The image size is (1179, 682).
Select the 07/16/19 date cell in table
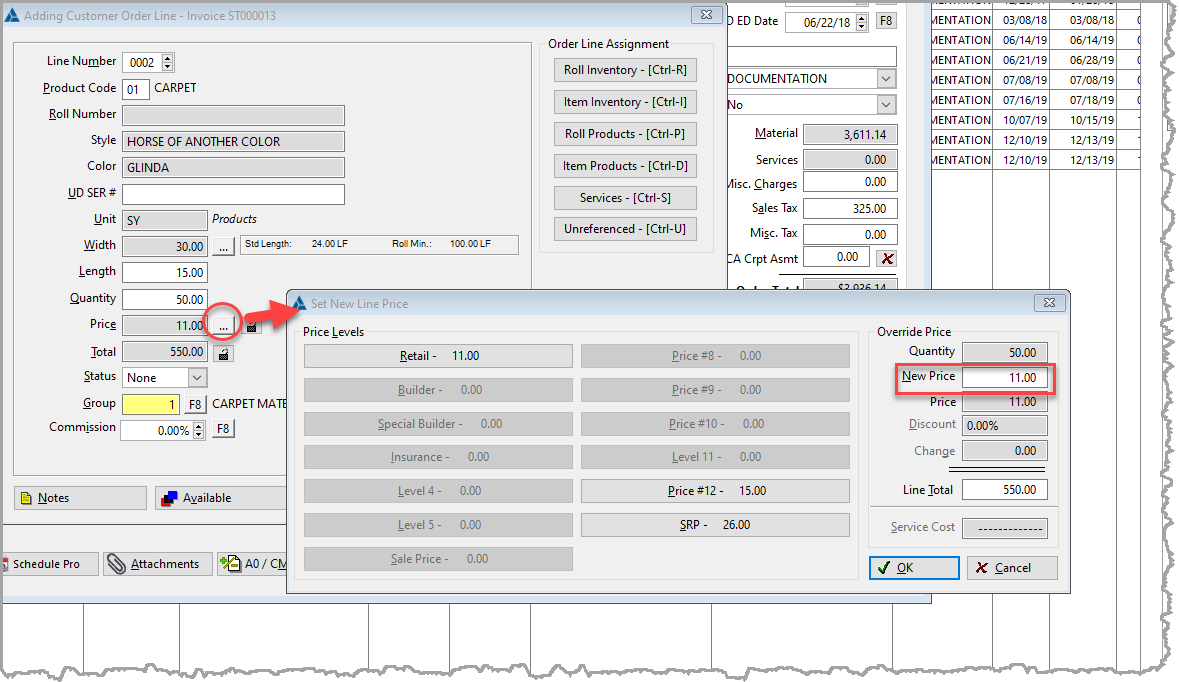[x=1024, y=99]
